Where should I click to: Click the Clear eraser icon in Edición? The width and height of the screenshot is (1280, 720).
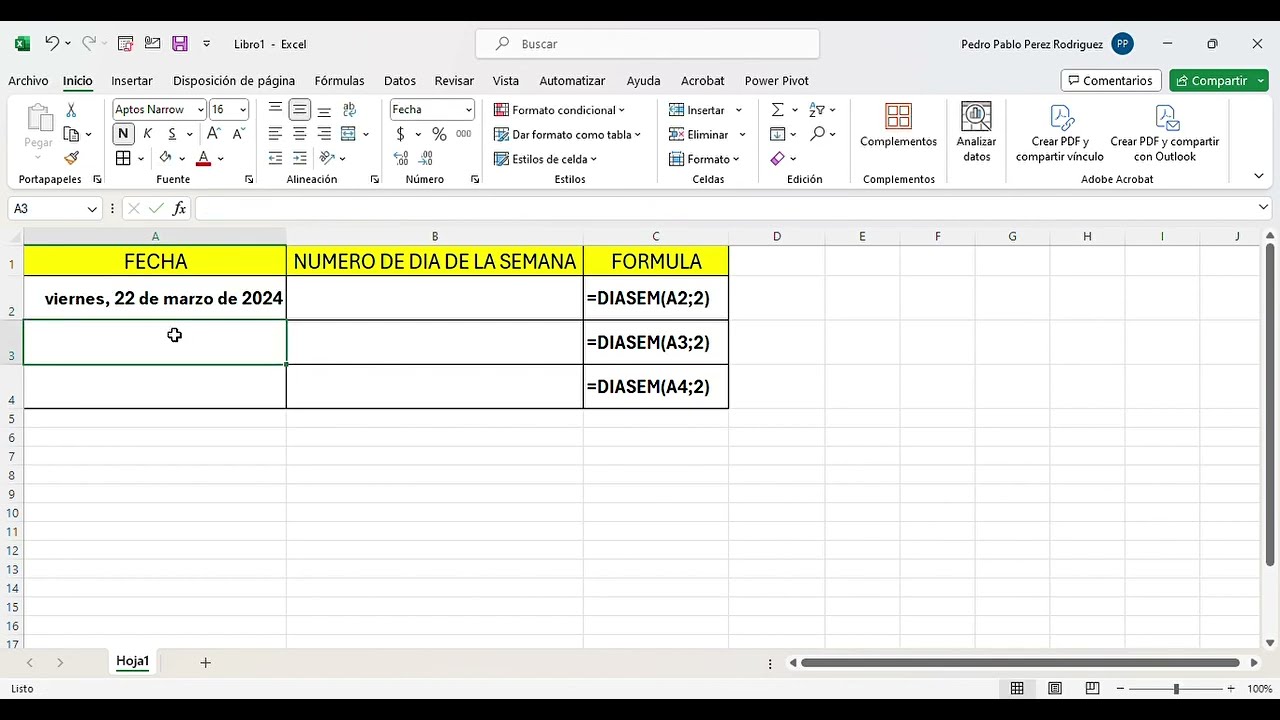pyautogui.click(x=777, y=158)
